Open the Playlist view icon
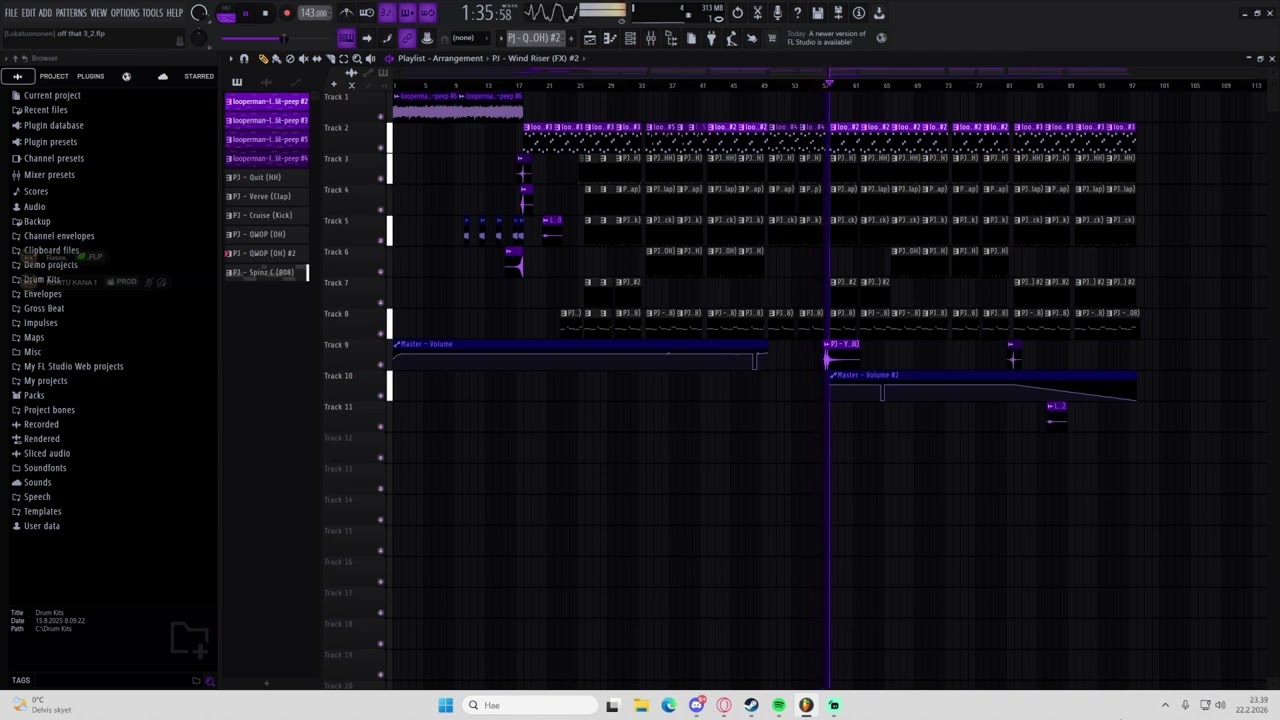Screen dimensions: 1280x720 590,38
